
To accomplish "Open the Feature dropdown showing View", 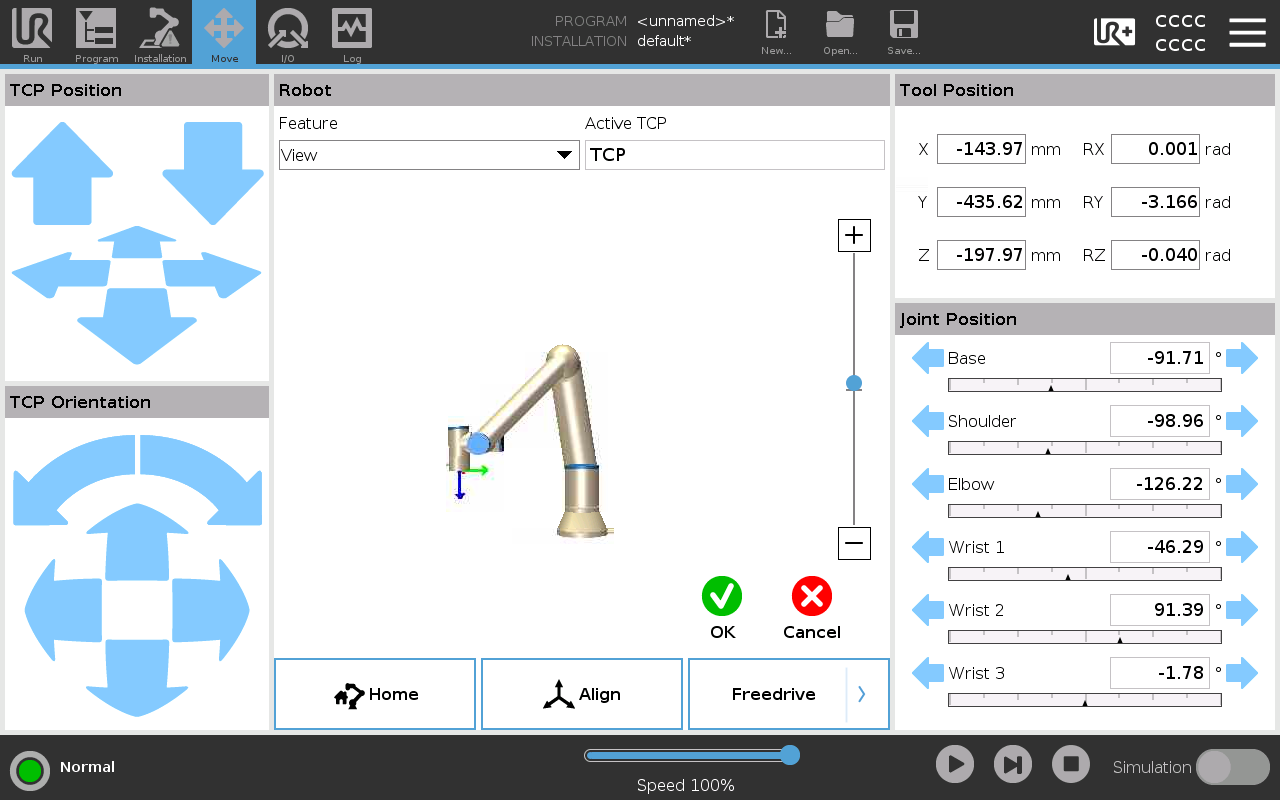I will (x=429, y=155).
